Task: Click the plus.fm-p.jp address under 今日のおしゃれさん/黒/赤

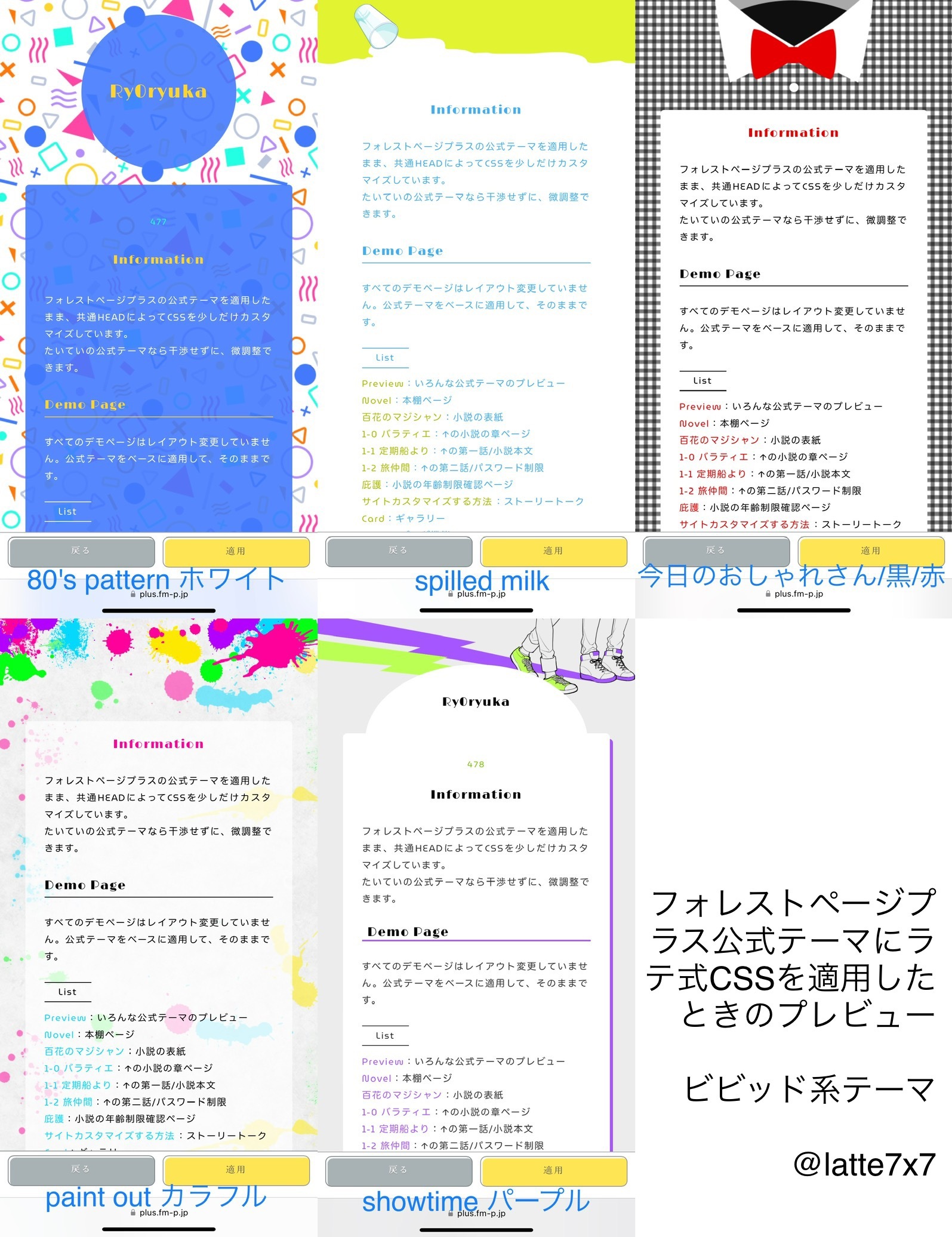Action: point(799,594)
